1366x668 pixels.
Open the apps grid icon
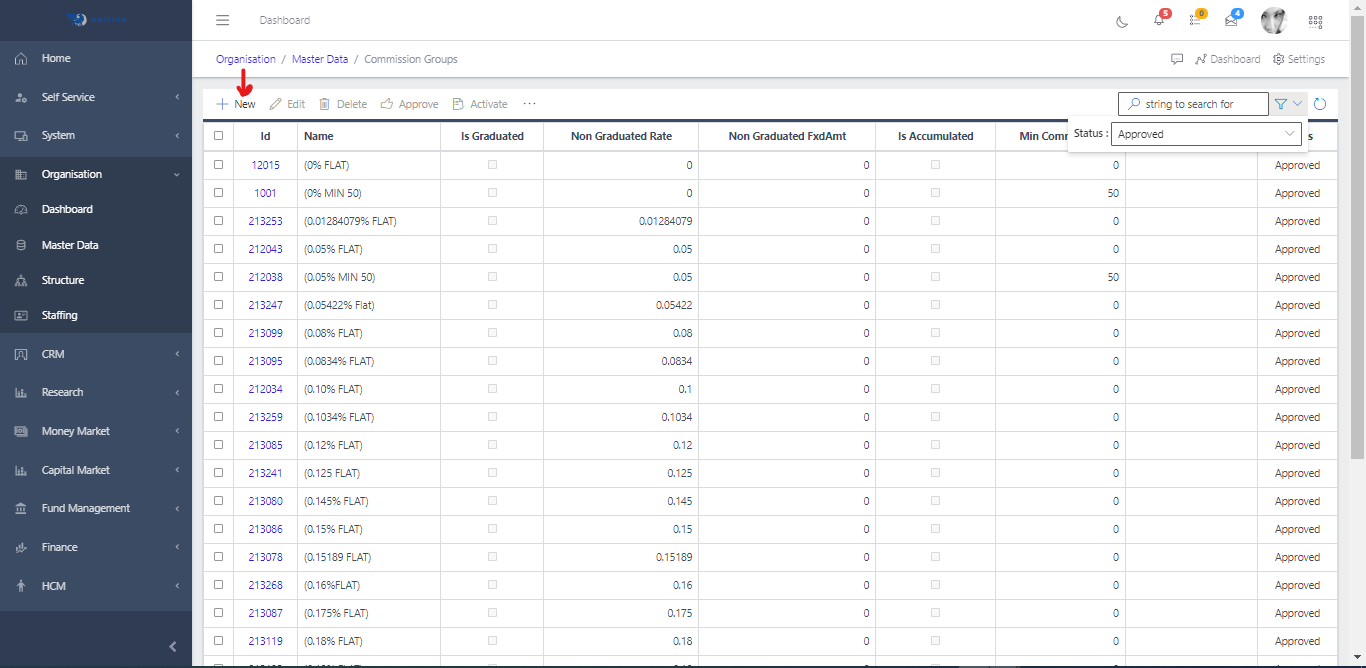pyautogui.click(x=1315, y=21)
